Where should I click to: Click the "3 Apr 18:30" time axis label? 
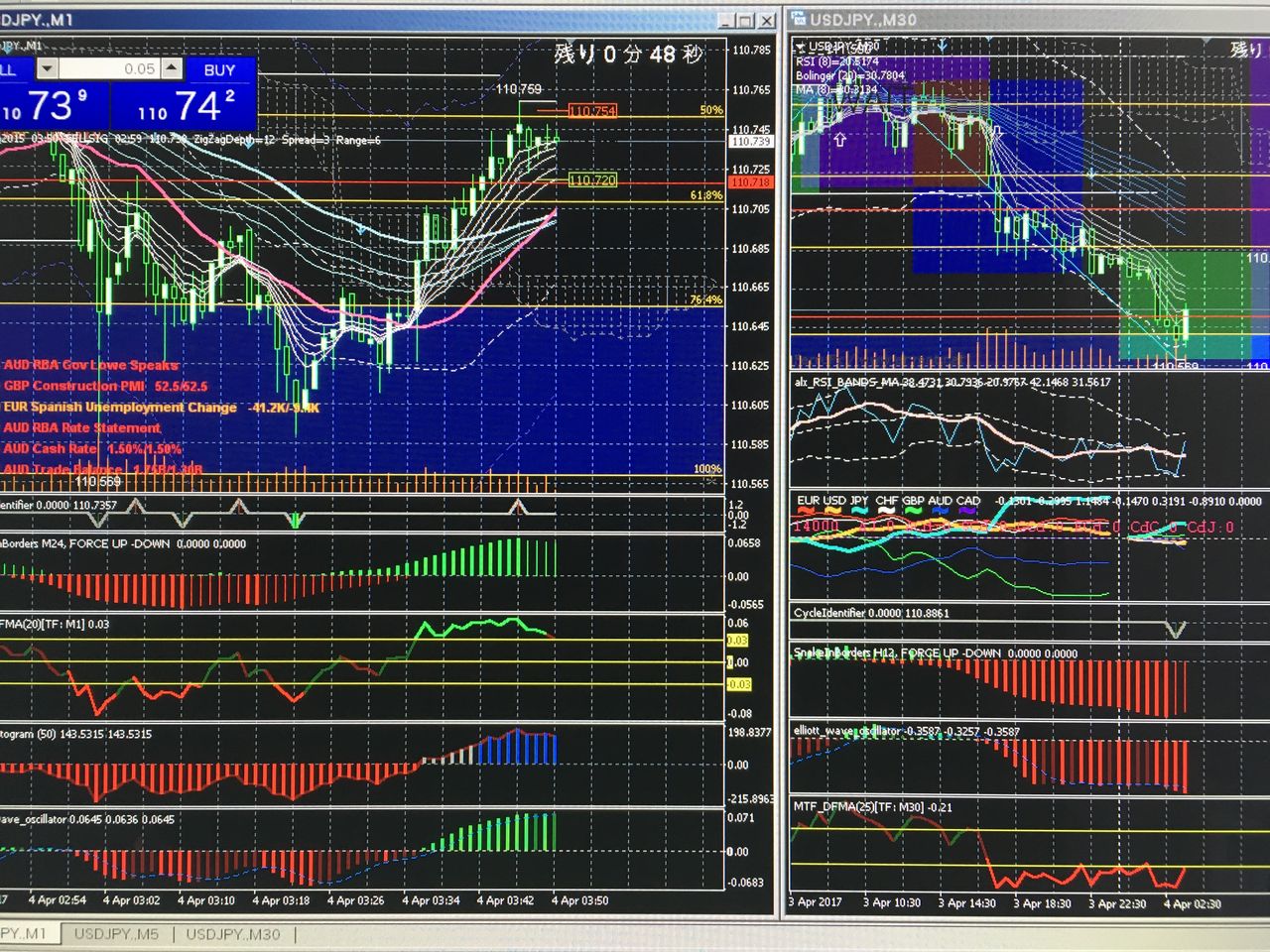click(x=1043, y=903)
